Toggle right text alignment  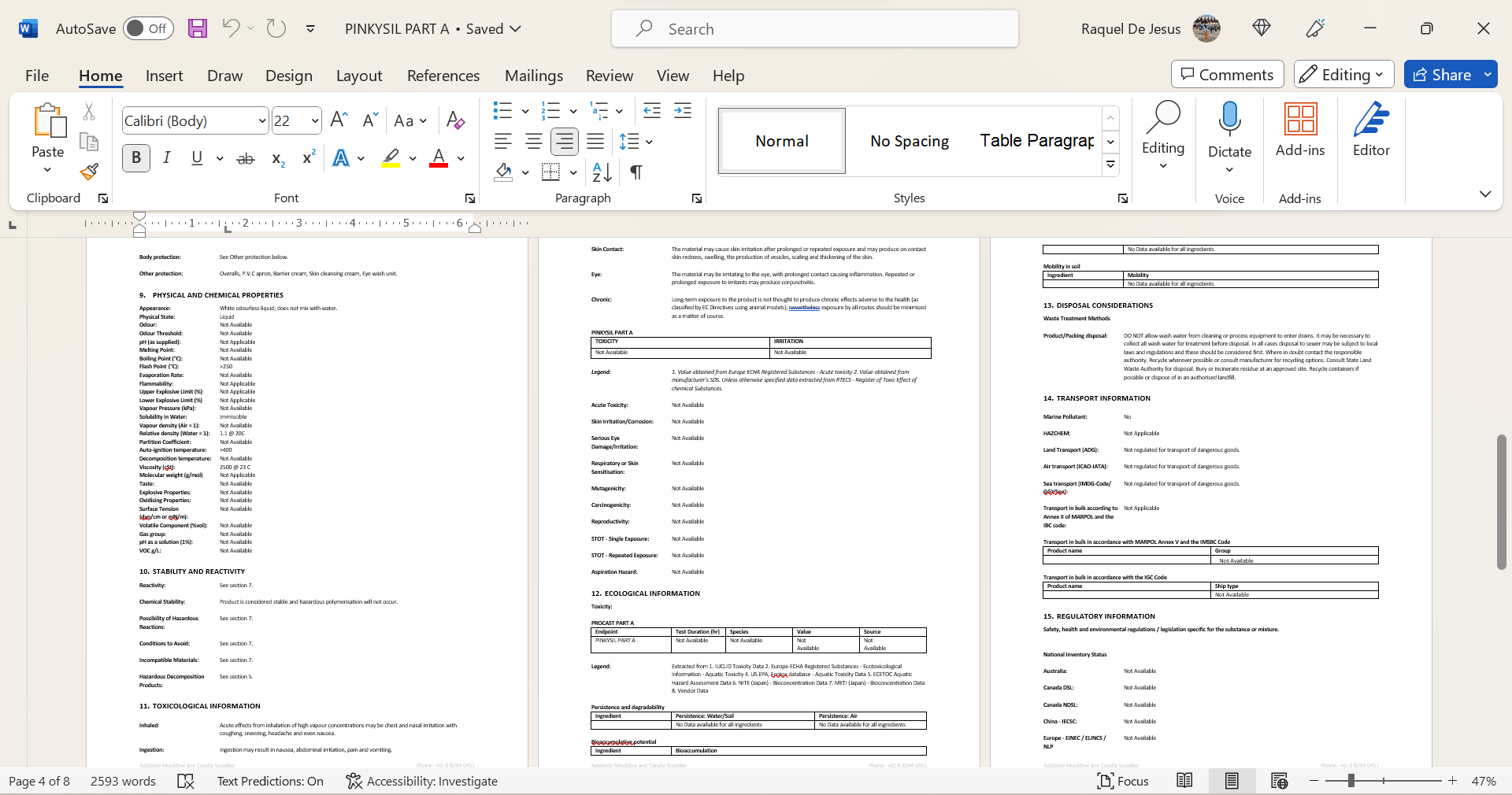(564, 142)
